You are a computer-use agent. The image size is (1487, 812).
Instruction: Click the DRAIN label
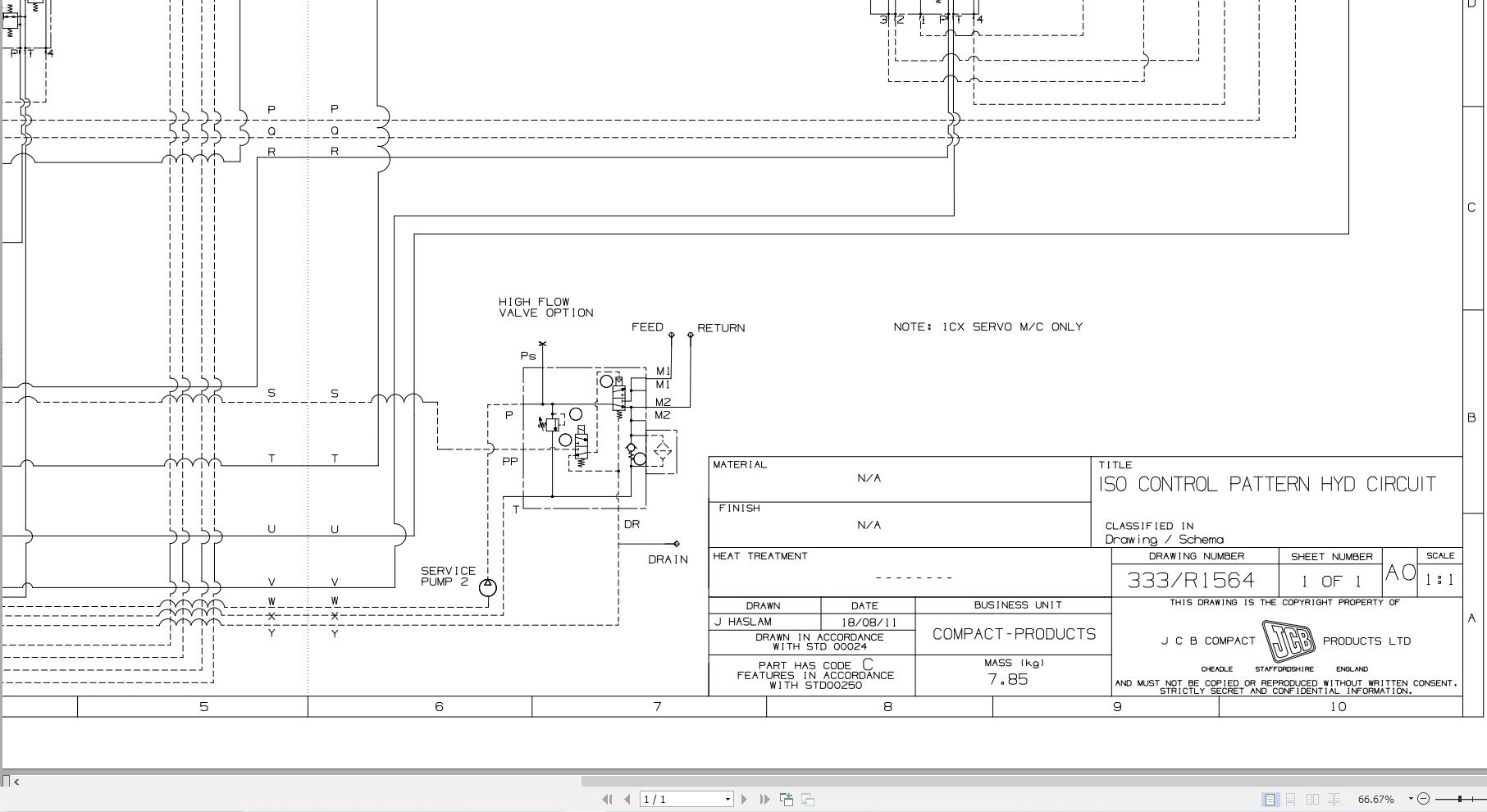668,559
